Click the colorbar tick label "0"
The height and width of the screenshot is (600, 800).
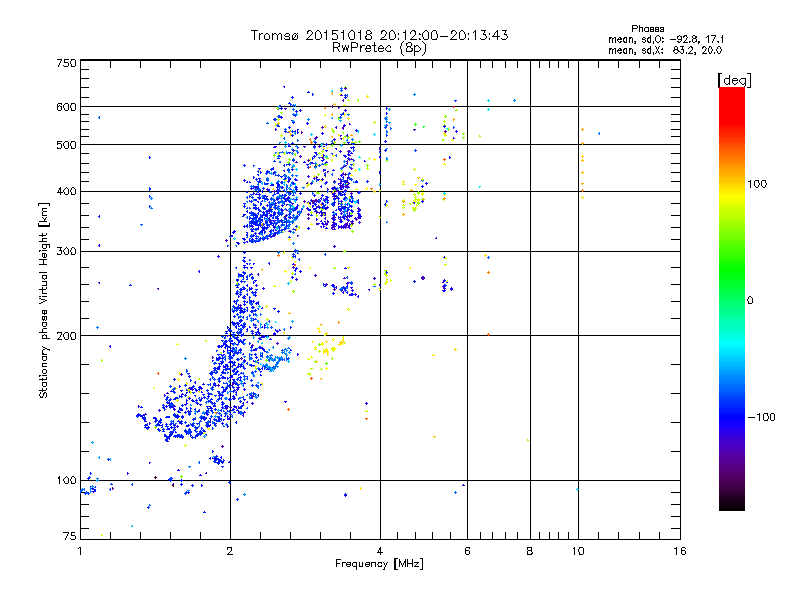(750, 300)
